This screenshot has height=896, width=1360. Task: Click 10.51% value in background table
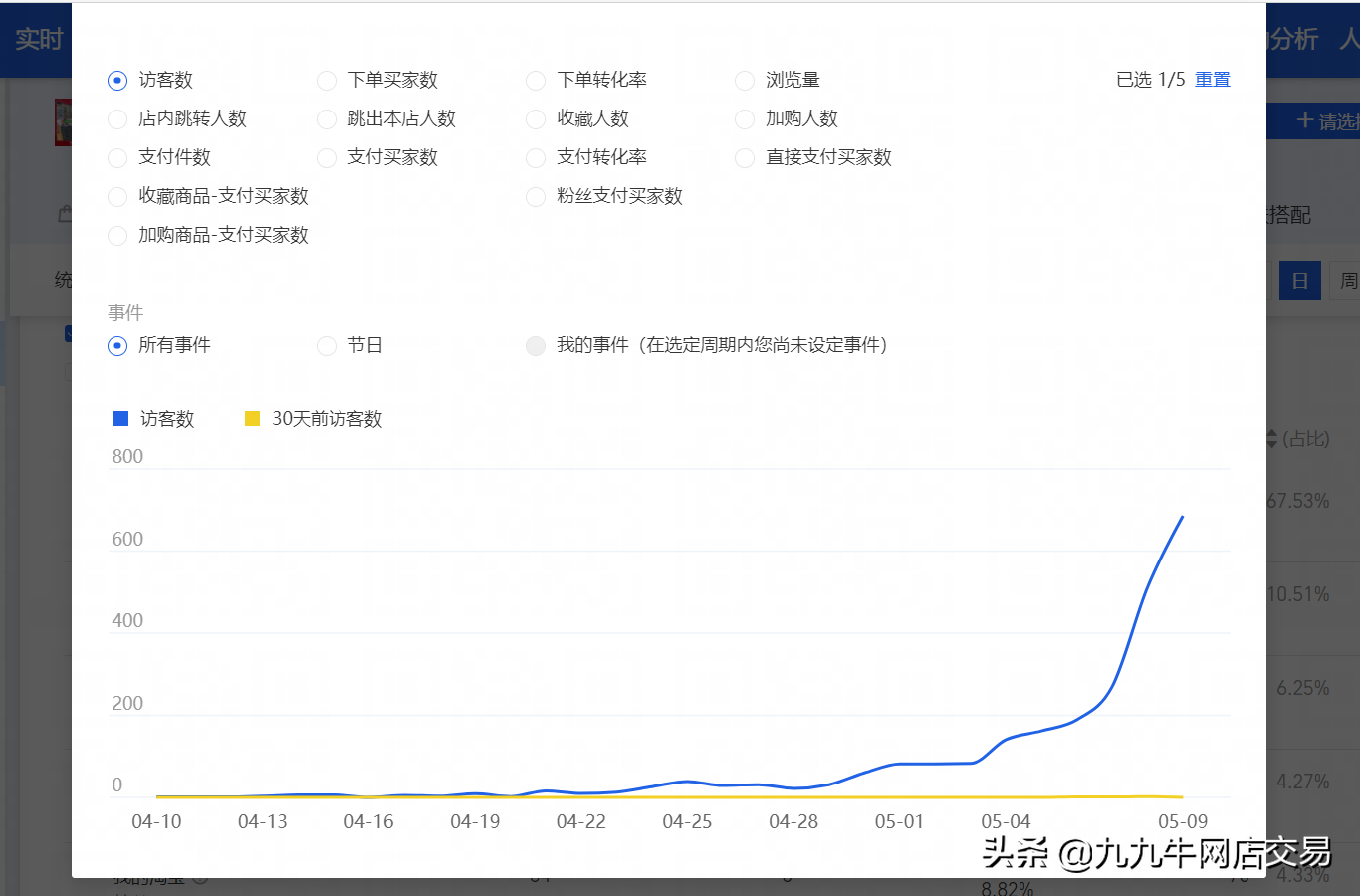[1298, 594]
